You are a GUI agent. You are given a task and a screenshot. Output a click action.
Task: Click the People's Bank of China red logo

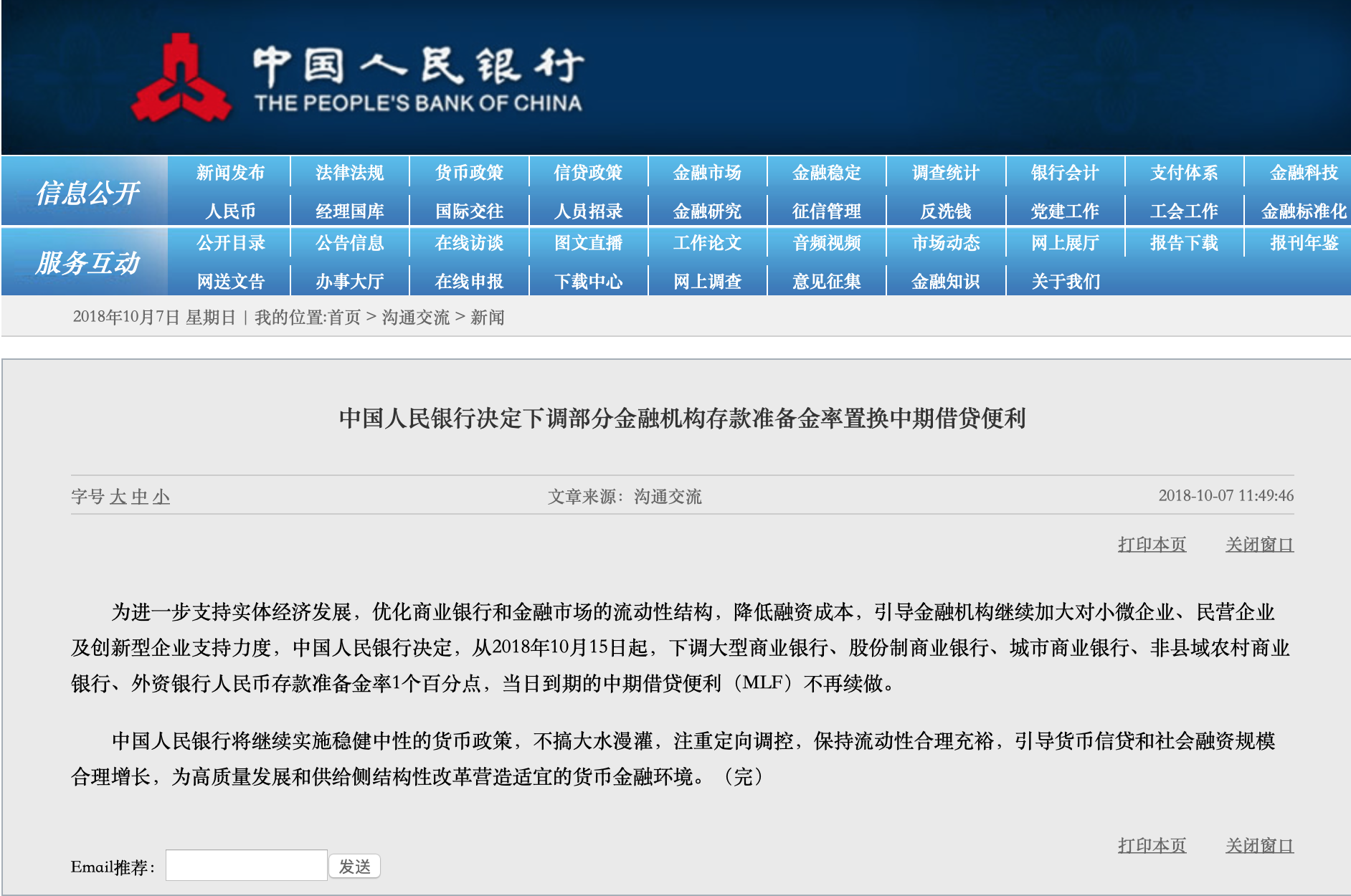click(181, 78)
